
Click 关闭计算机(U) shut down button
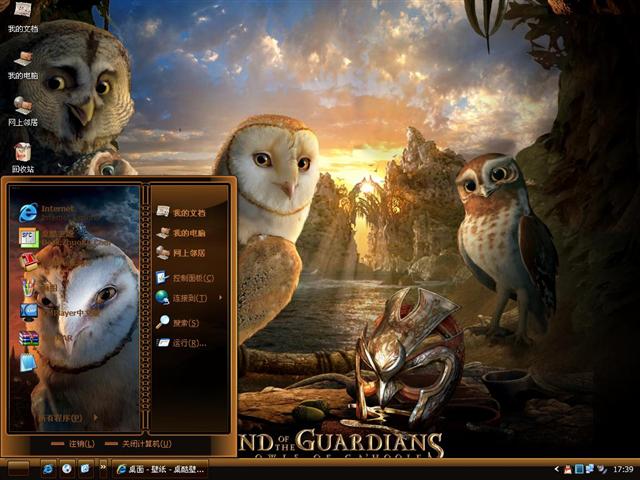[x=138, y=444]
